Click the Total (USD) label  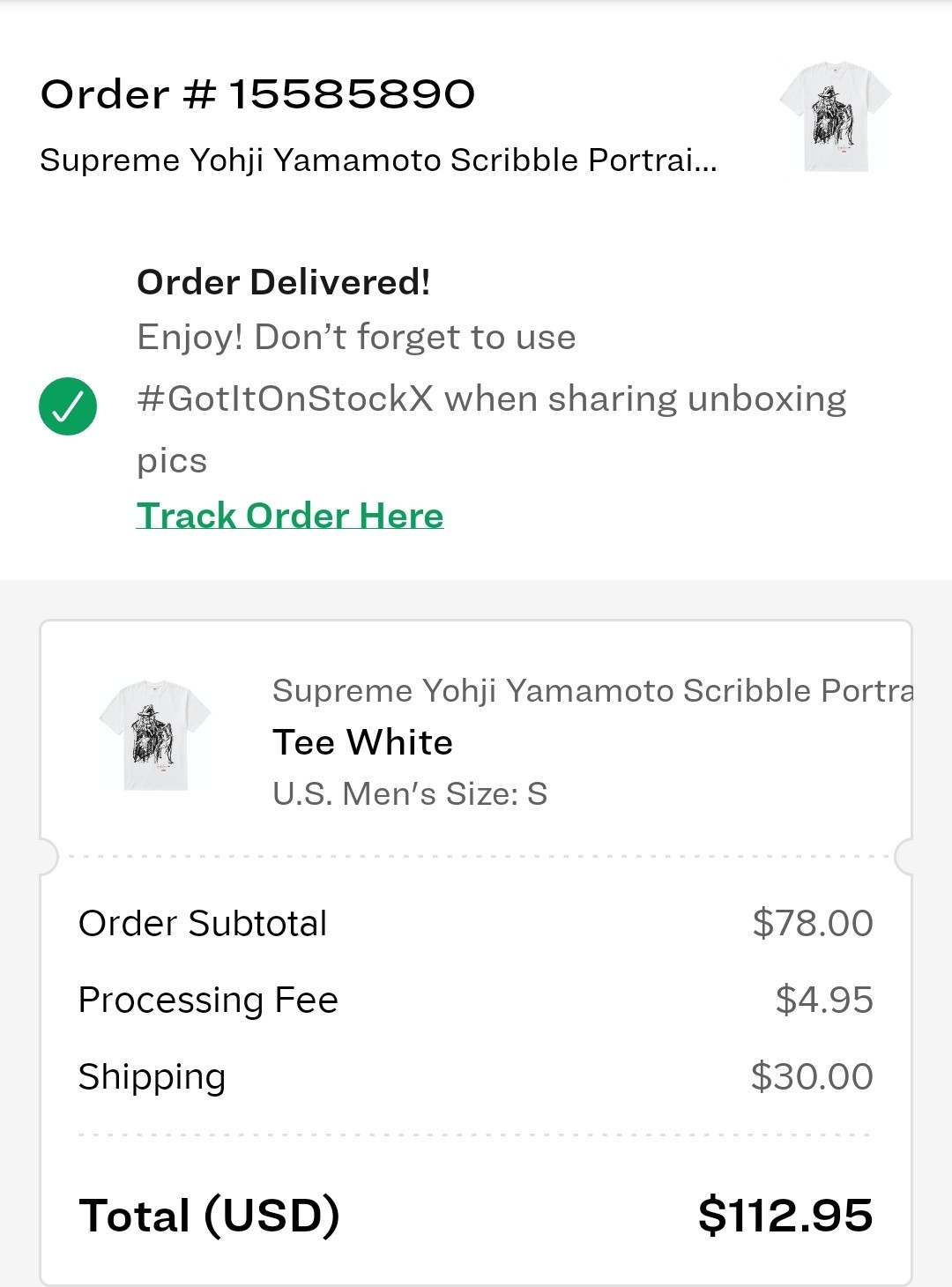click(x=209, y=1215)
